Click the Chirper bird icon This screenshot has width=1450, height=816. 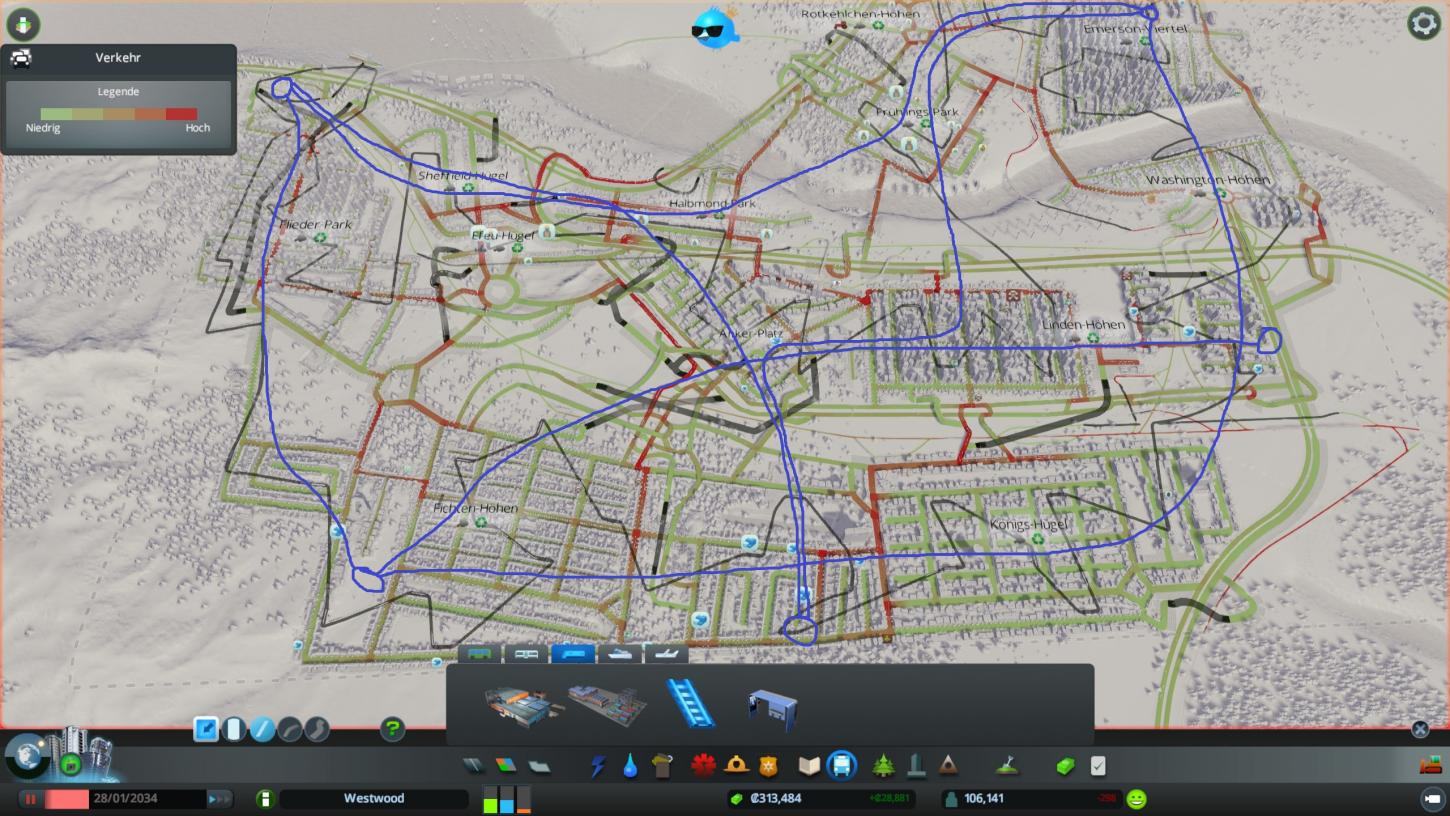tap(714, 27)
